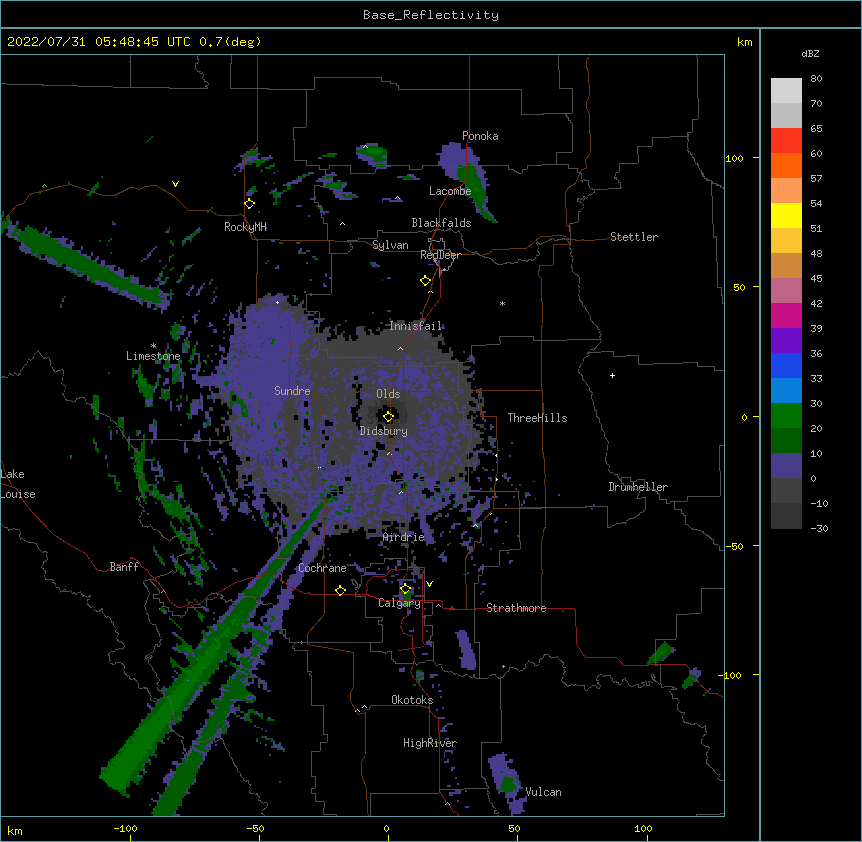Screen dimensions: 862x842
Task: Click the Innisfail city label
Action: [x=416, y=326]
